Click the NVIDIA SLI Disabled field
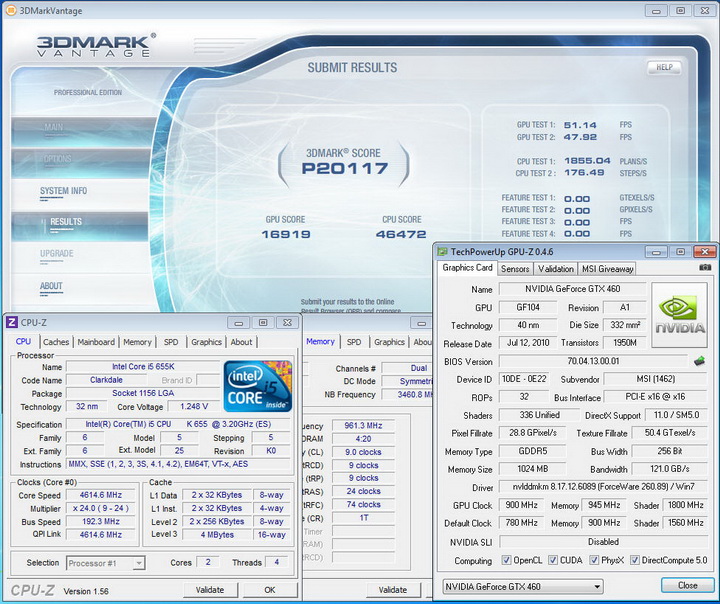The height and width of the screenshot is (604, 720). tap(603, 542)
